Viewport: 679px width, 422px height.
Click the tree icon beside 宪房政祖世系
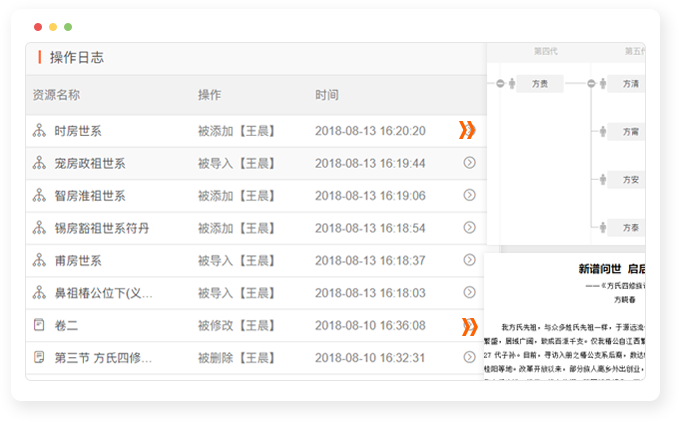39,163
